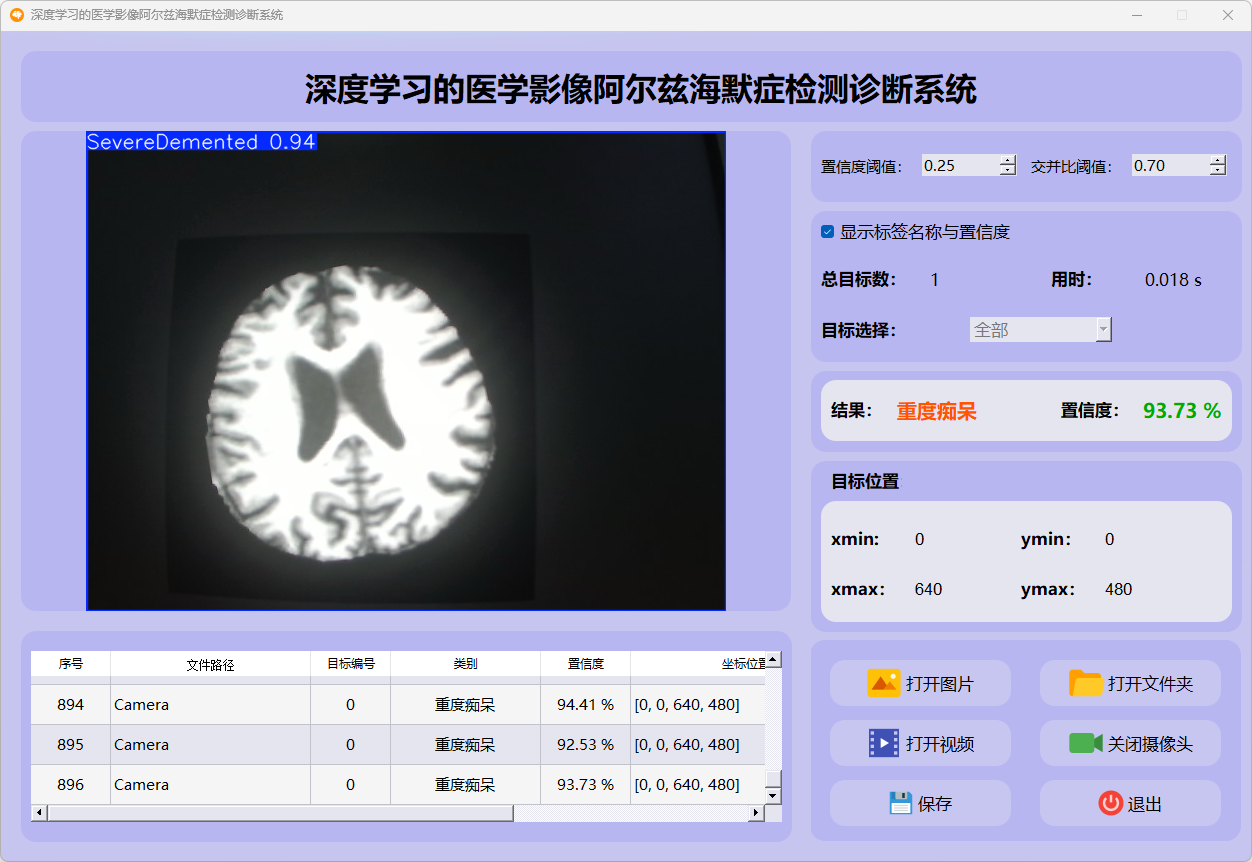Click coordinates cell in row 896

(x=698, y=785)
